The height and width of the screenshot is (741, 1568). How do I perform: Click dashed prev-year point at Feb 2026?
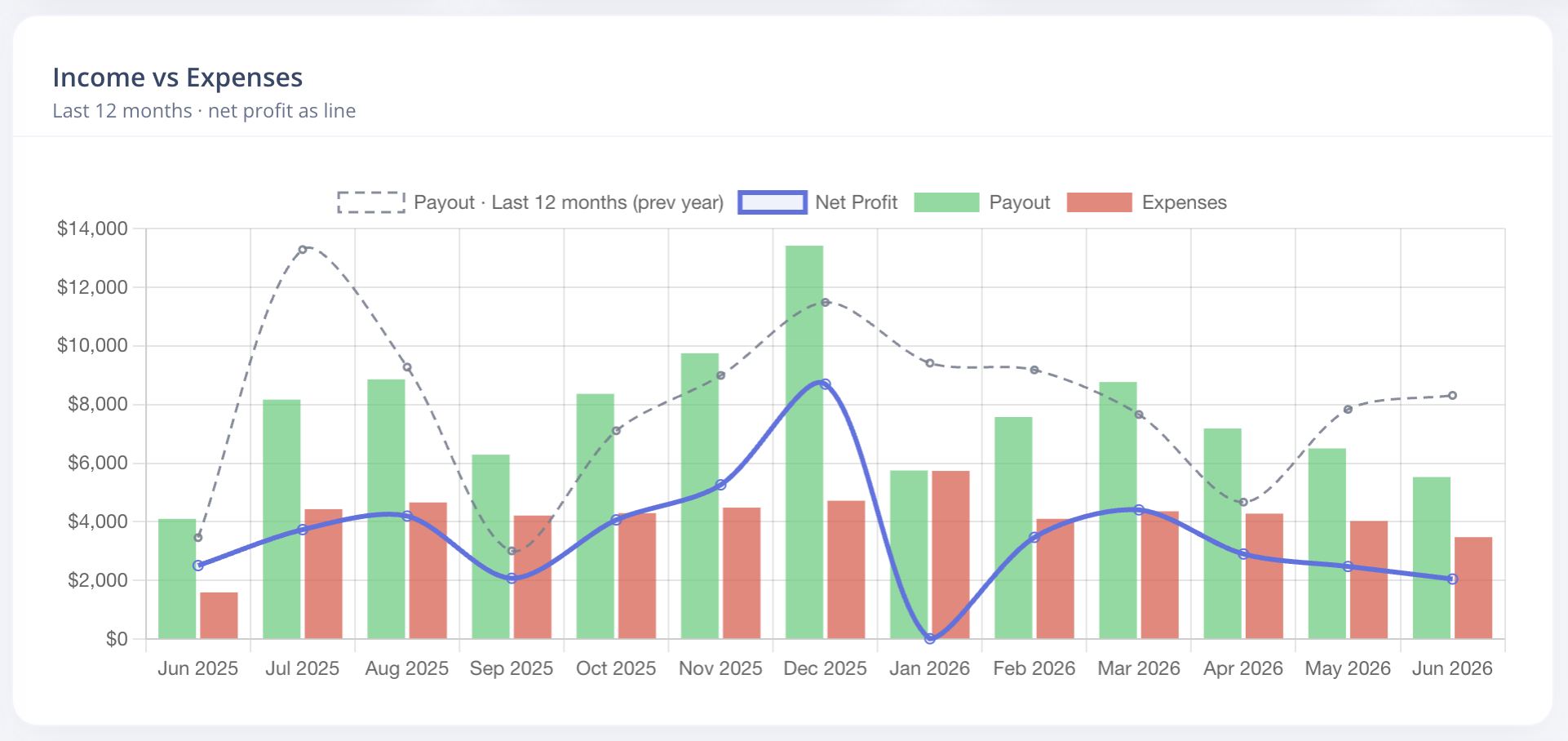(1034, 370)
